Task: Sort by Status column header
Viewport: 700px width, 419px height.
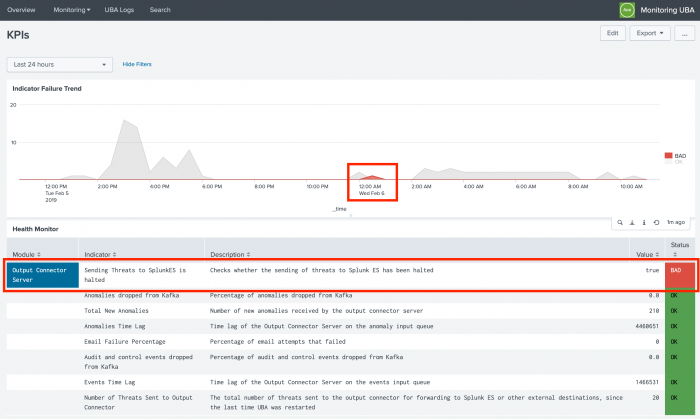Action: [679, 249]
